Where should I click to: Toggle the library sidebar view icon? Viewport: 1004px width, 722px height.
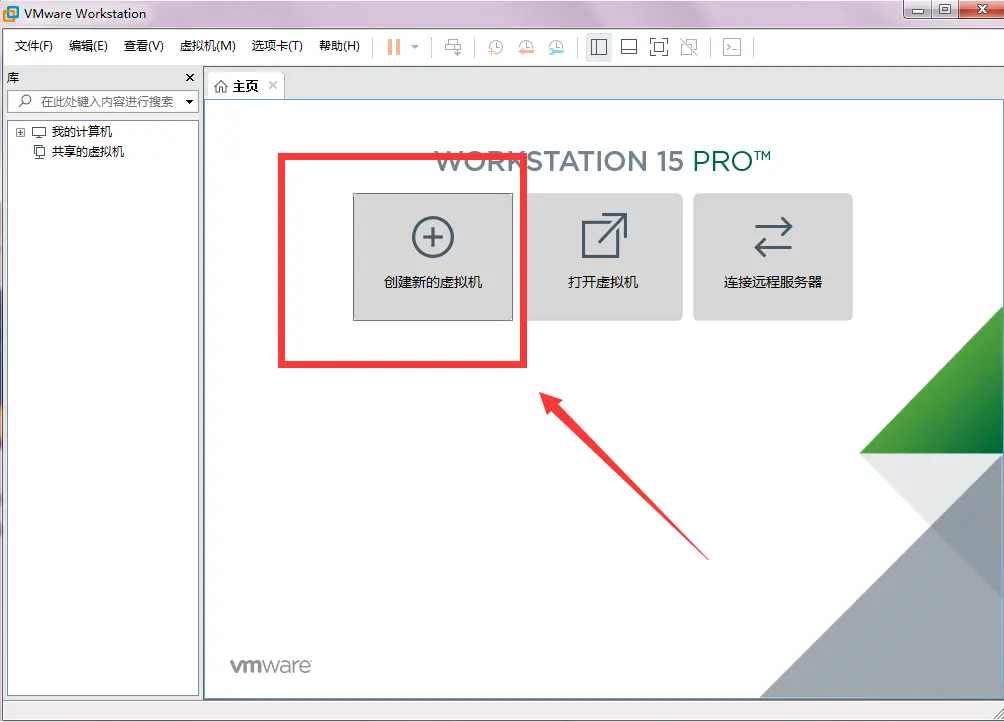click(x=599, y=47)
